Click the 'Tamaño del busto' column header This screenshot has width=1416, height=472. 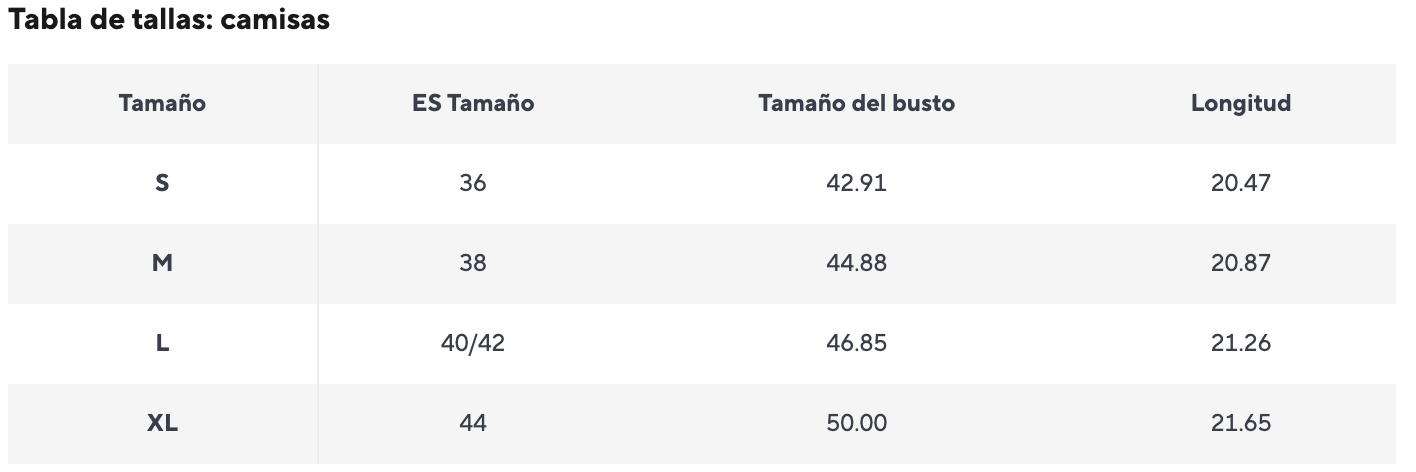tap(856, 103)
